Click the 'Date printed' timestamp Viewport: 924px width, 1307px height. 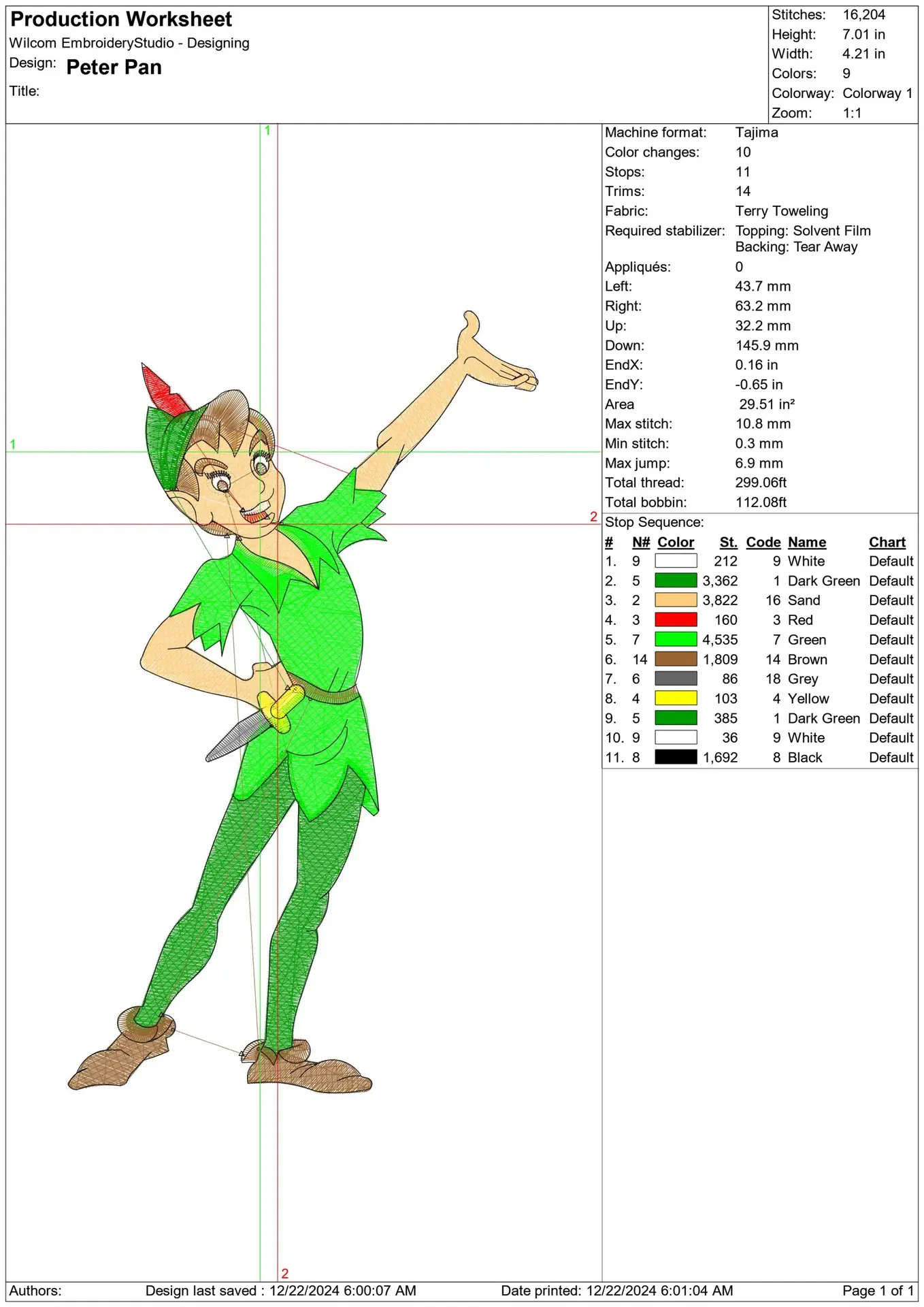coord(616,1291)
